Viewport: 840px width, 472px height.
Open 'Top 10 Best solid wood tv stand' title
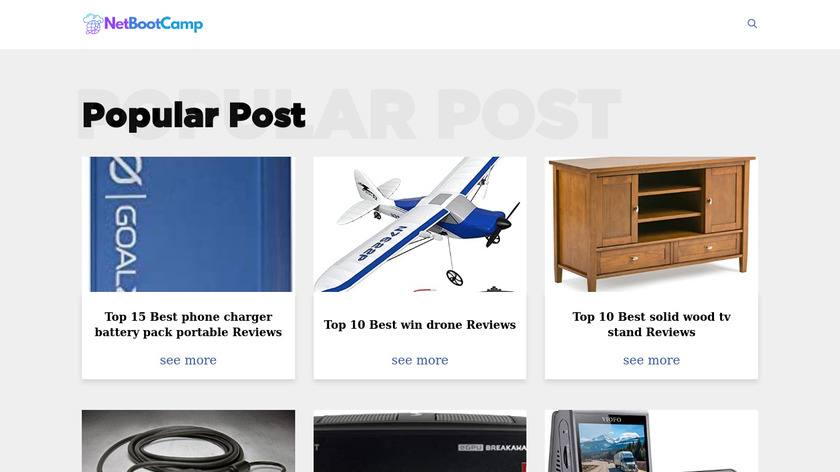point(651,325)
